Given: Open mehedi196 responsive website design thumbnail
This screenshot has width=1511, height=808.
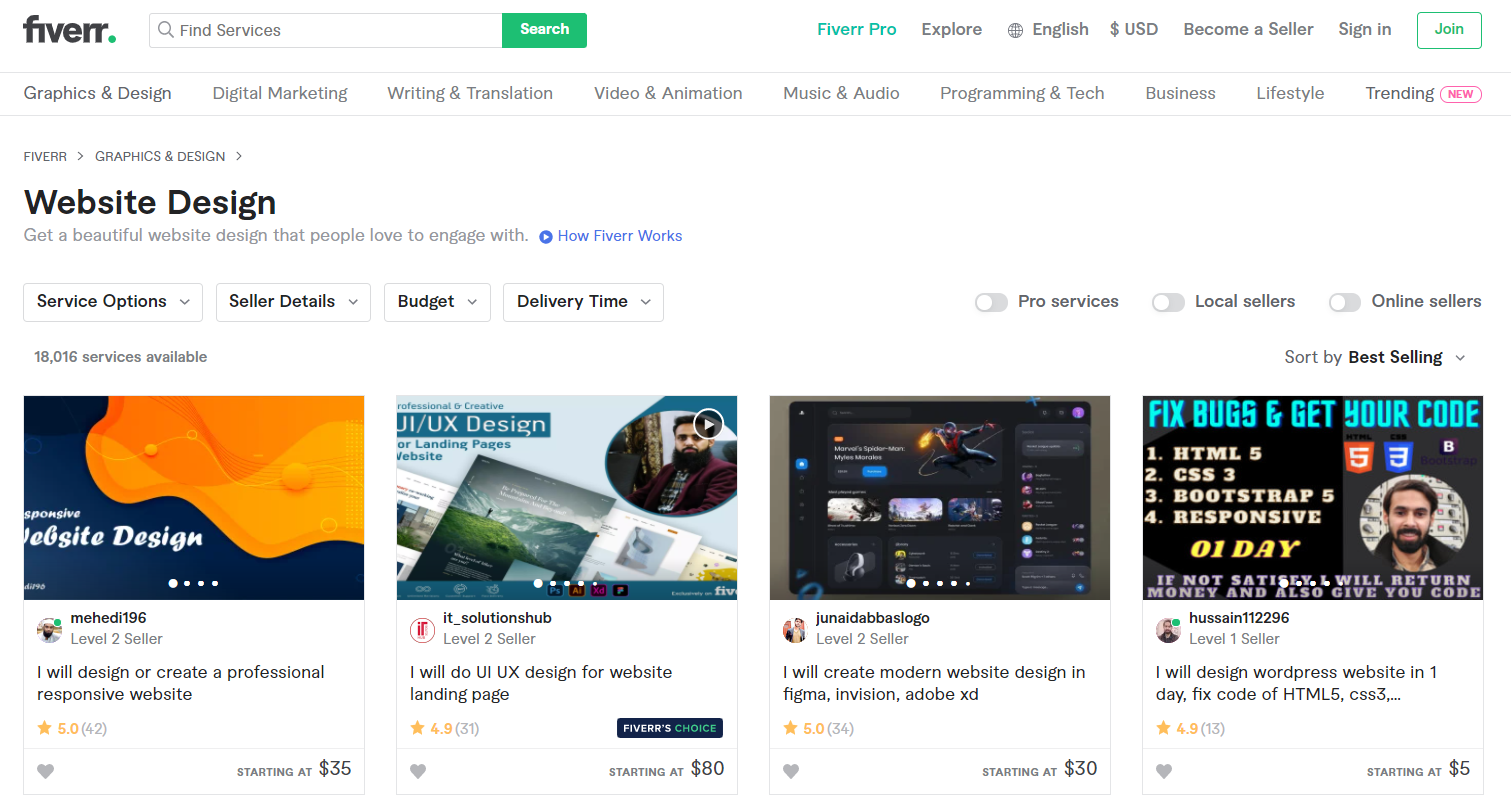Looking at the screenshot, I should pyautogui.click(x=194, y=498).
